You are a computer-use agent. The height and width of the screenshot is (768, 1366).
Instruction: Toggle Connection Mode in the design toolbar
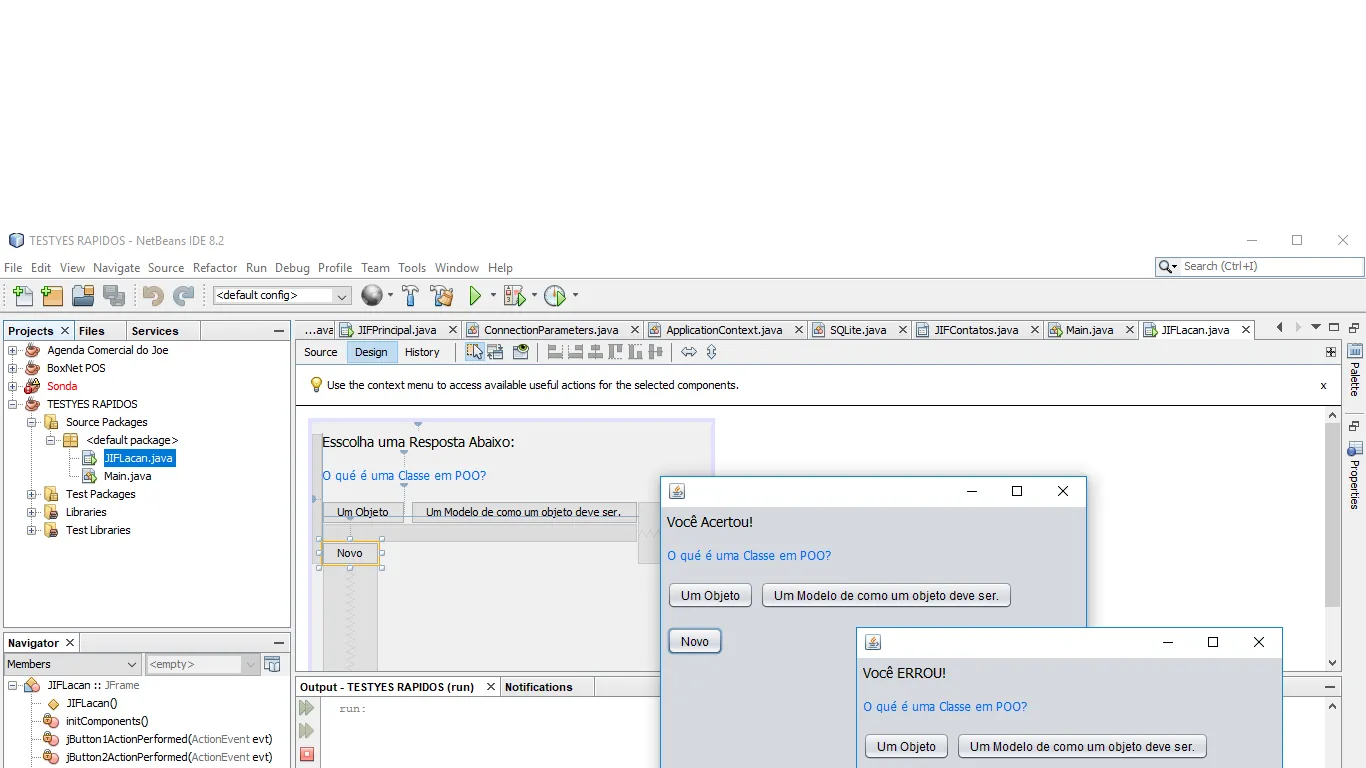click(x=495, y=352)
